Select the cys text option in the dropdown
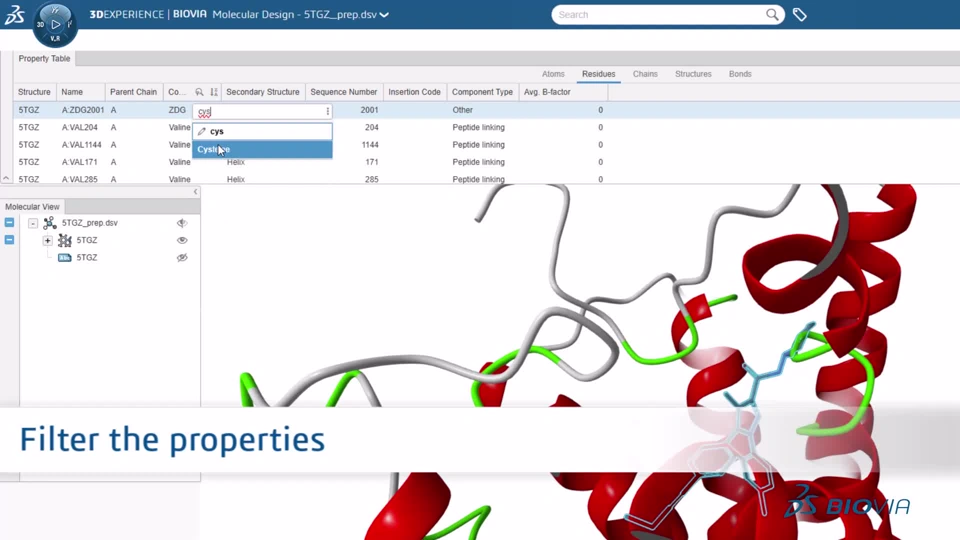 (263, 131)
